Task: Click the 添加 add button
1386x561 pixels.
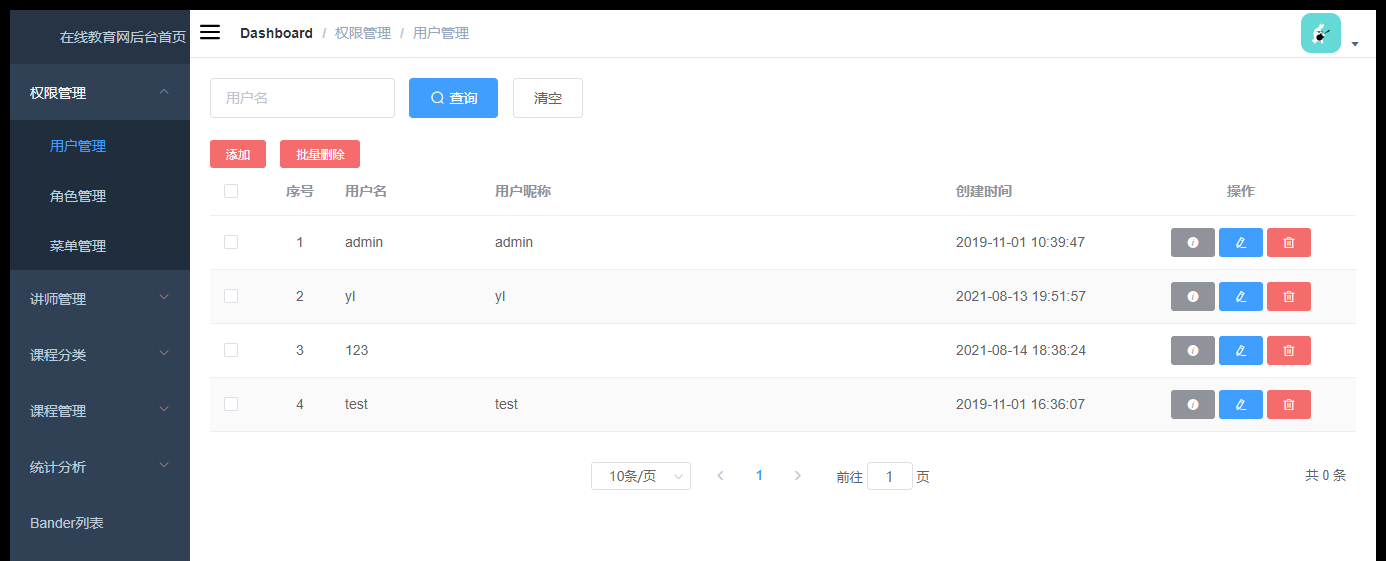Action: click(238, 154)
